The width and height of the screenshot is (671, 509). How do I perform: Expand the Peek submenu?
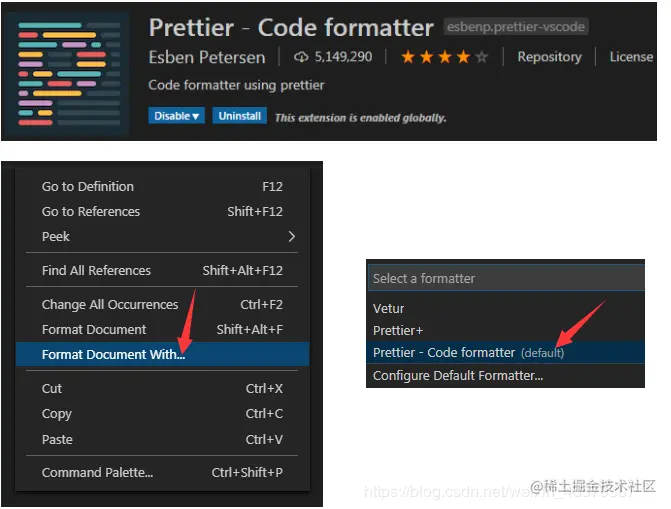click(x=162, y=236)
